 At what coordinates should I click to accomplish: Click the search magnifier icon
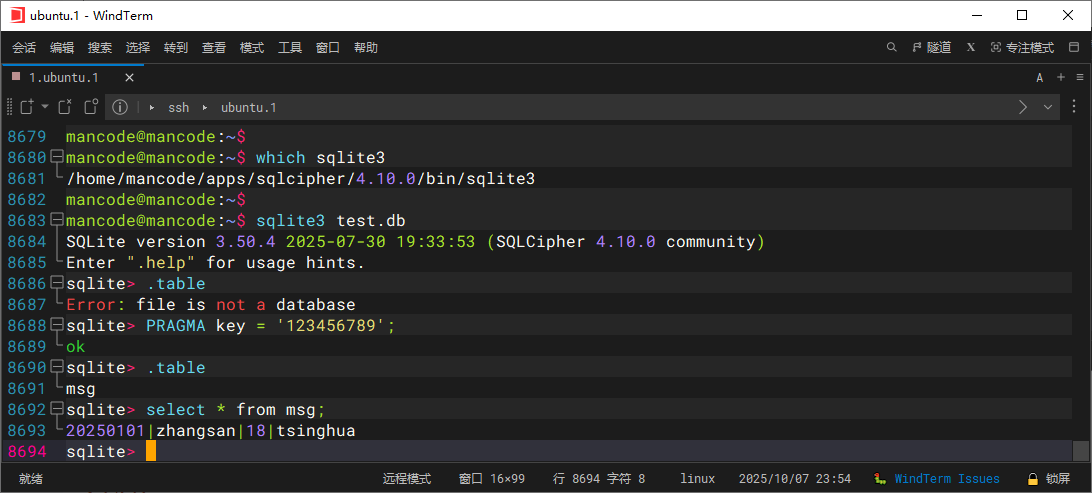[892, 47]
